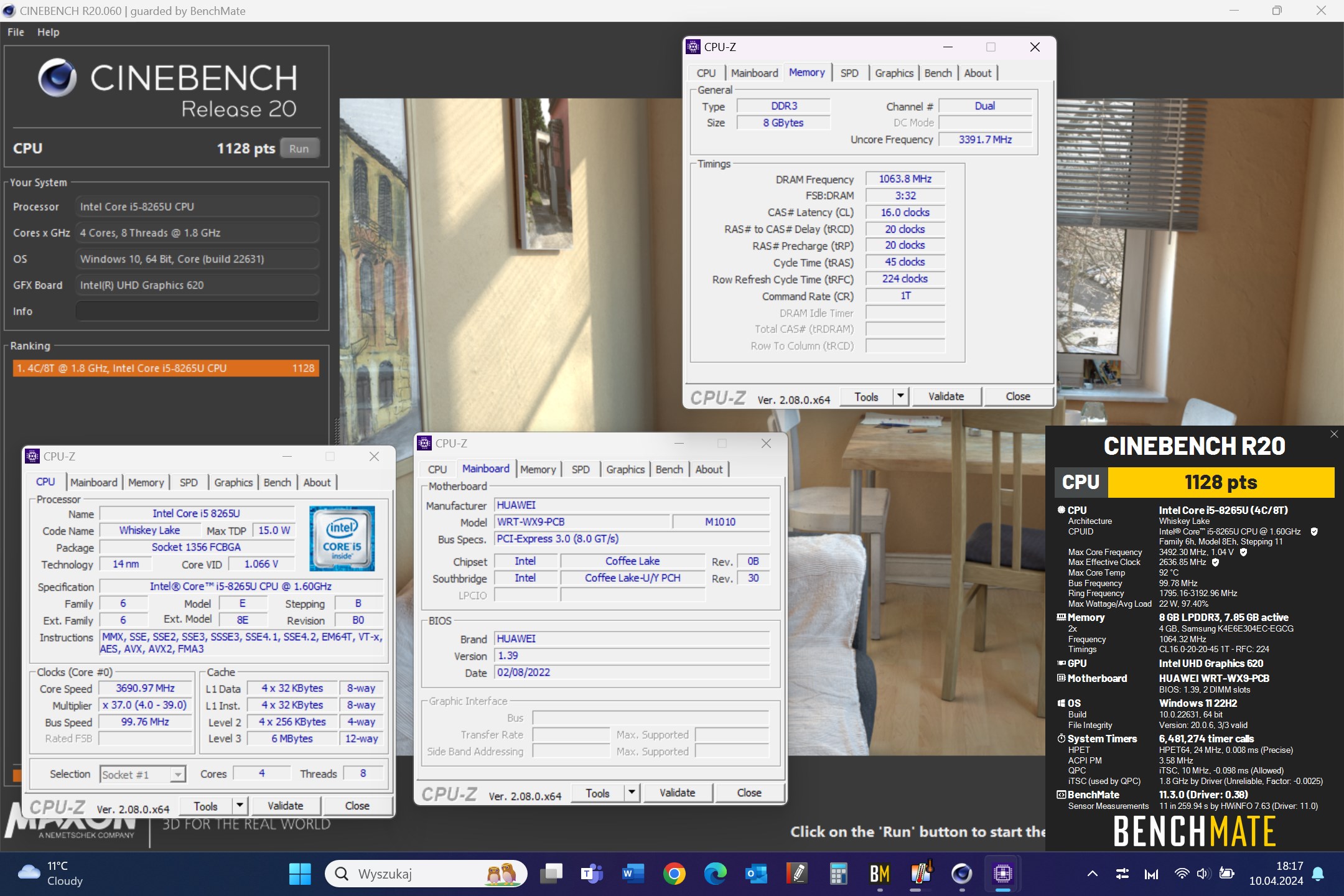Open Task View from the taskbar

551,874
